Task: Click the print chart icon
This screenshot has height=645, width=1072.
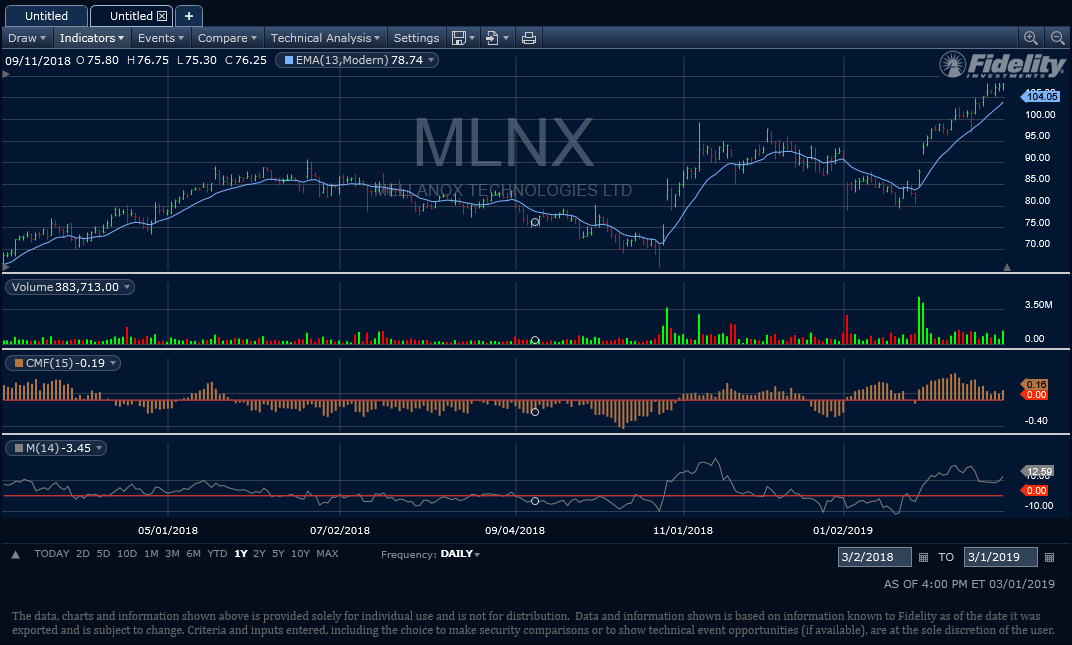Action: (528, 38)
